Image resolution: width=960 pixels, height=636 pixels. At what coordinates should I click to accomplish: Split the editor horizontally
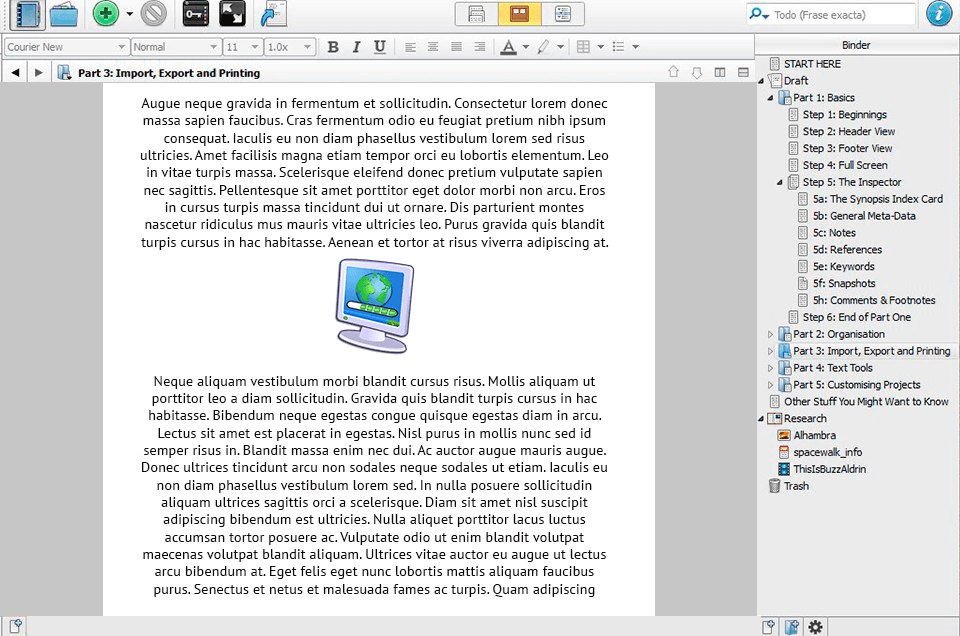coord(743,72)
